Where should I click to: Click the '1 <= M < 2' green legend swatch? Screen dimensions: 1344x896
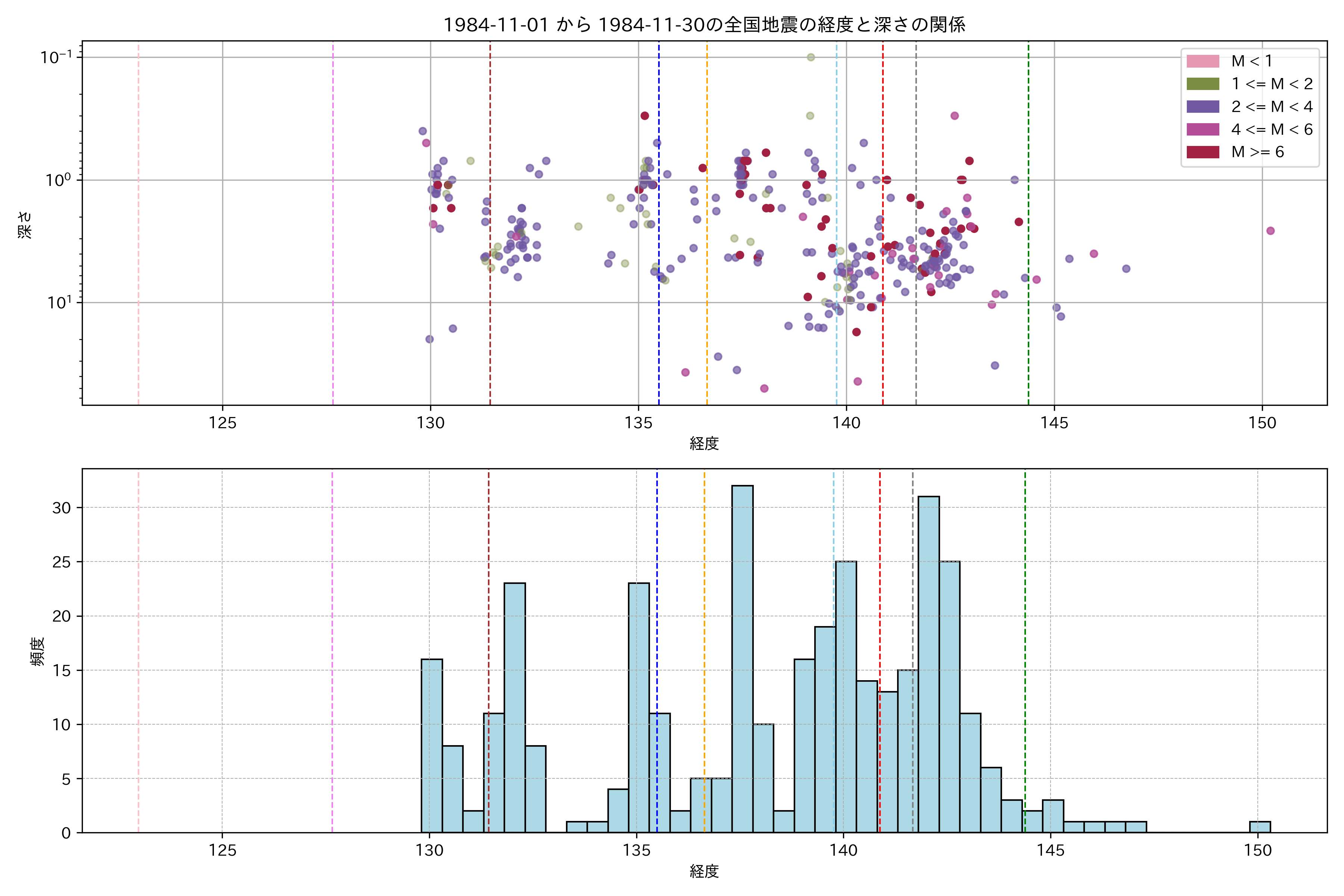(x=1202, y=84)
